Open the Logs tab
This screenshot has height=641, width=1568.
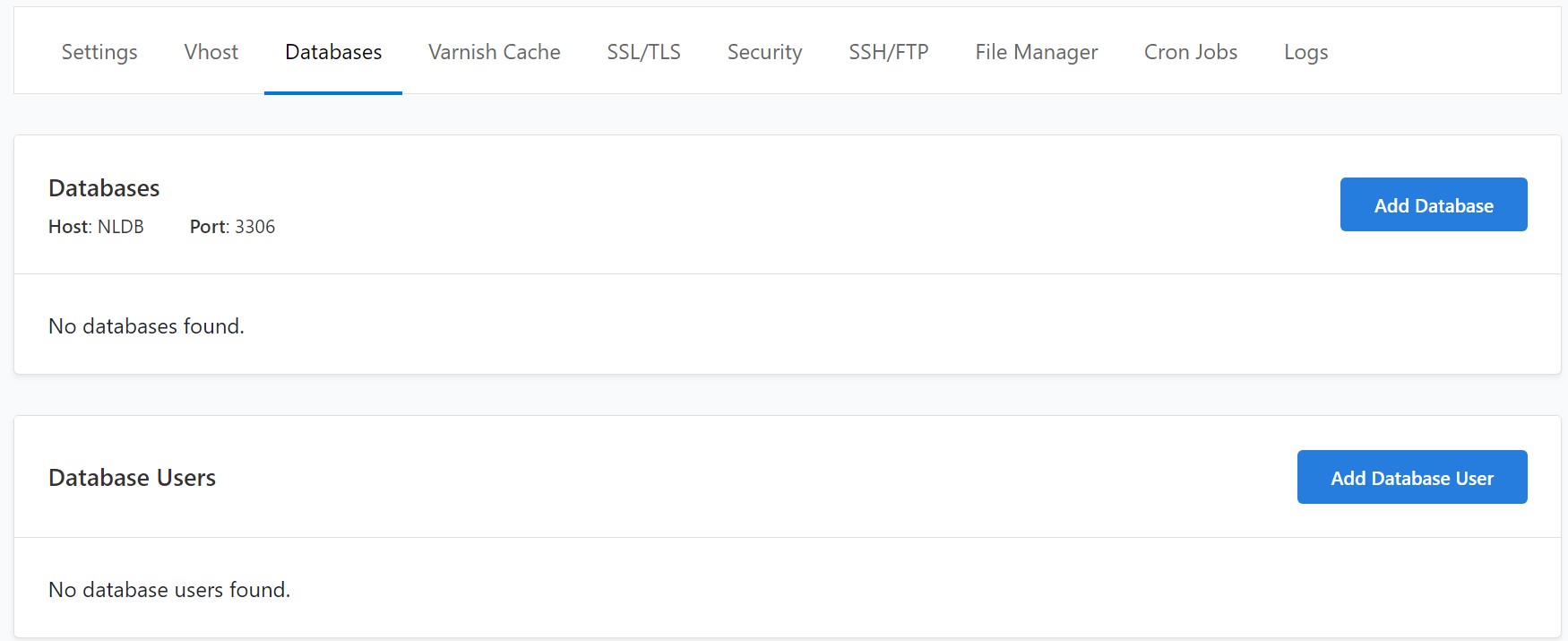coord(1306,52)
